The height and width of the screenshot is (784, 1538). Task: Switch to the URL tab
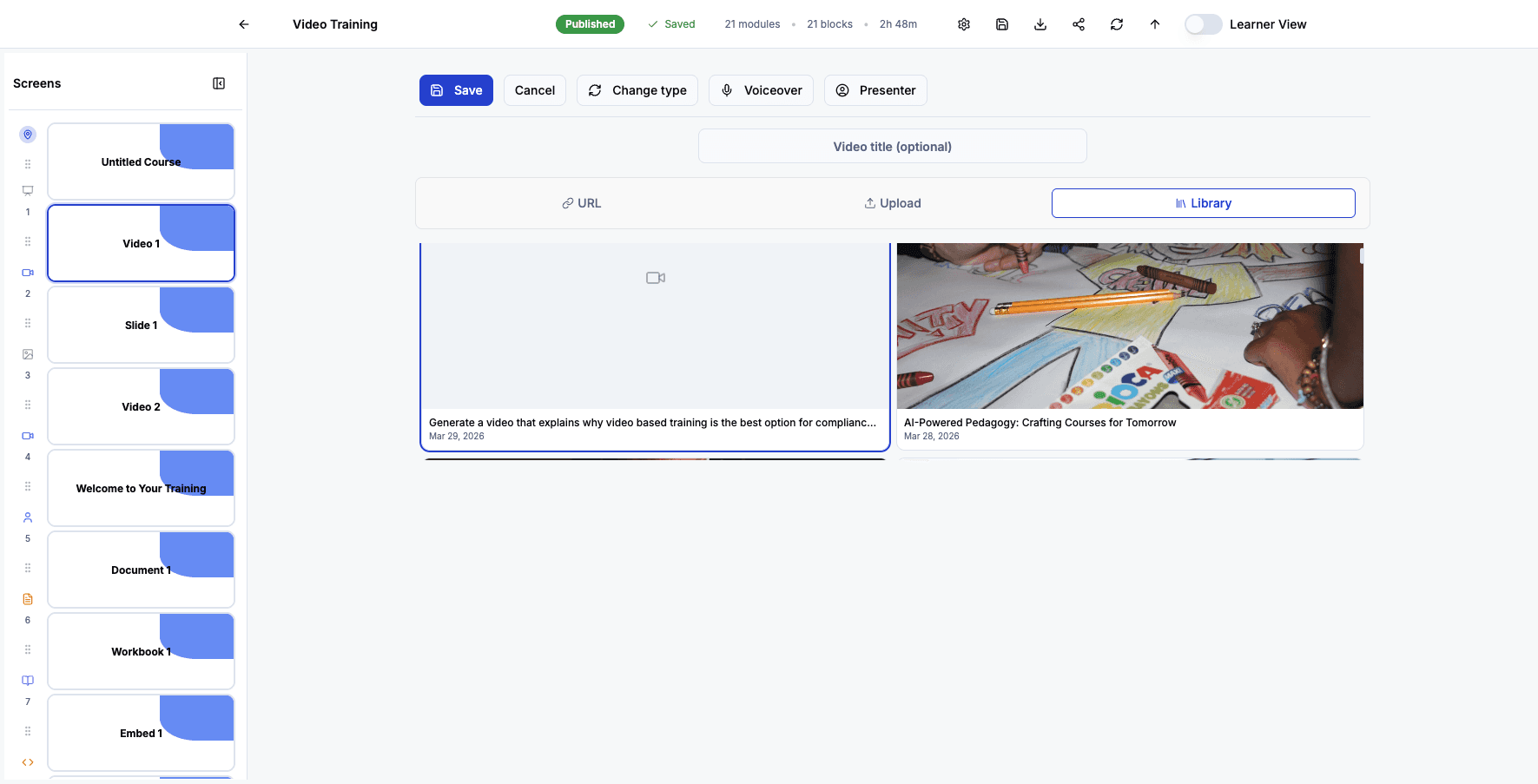581,202
